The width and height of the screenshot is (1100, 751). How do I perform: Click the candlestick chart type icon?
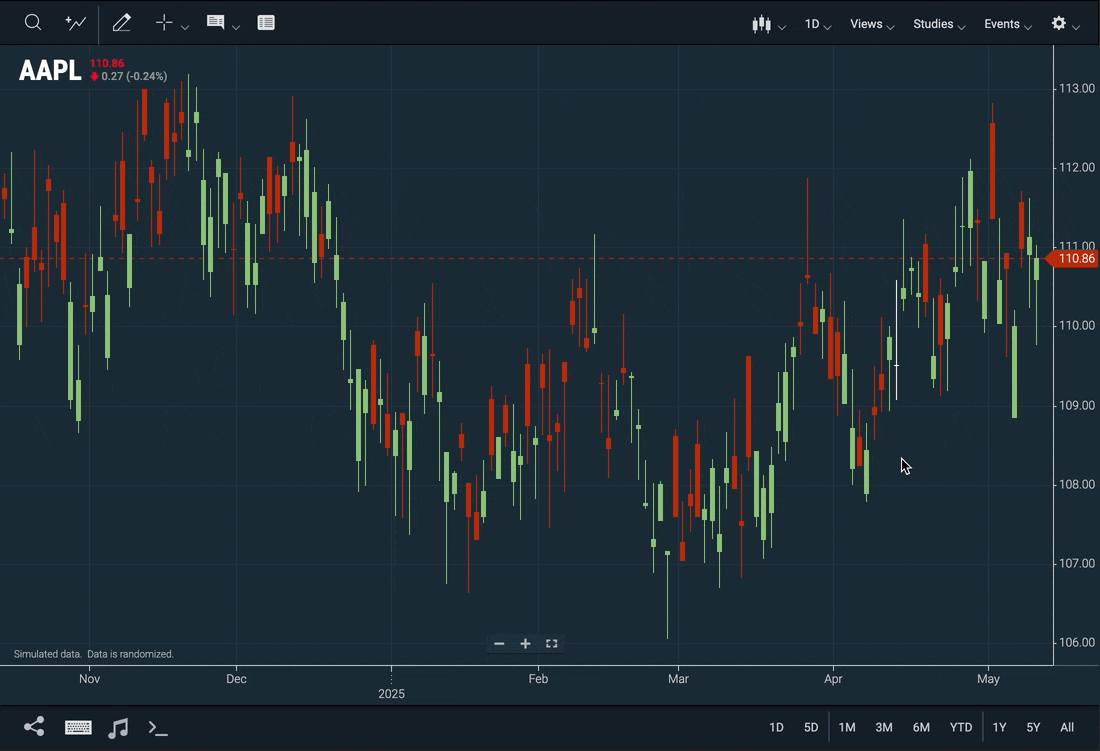click(761, 24)
